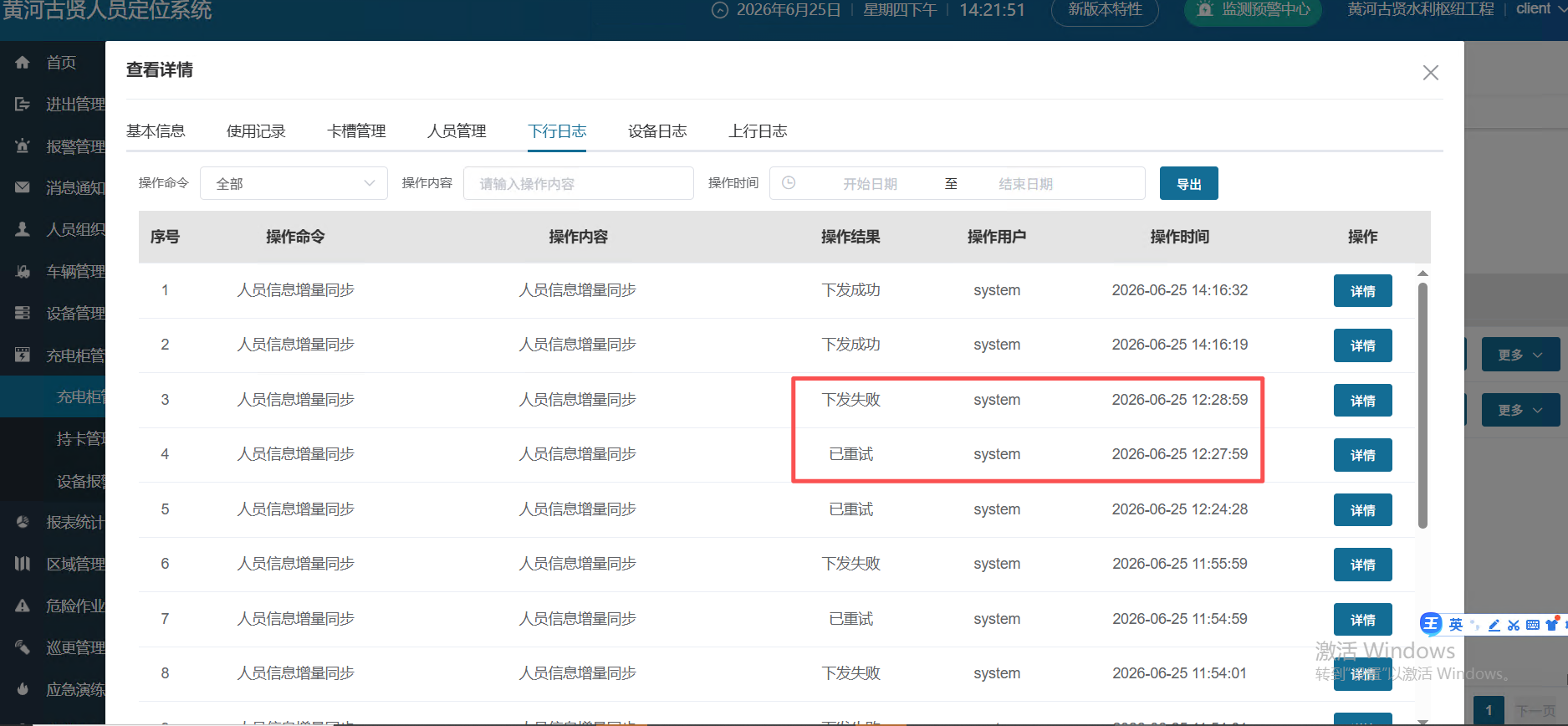Select the 人员组织 person icon in the sidebar
The width and height of the screenshot is (1568, 726).
point(23,229)
